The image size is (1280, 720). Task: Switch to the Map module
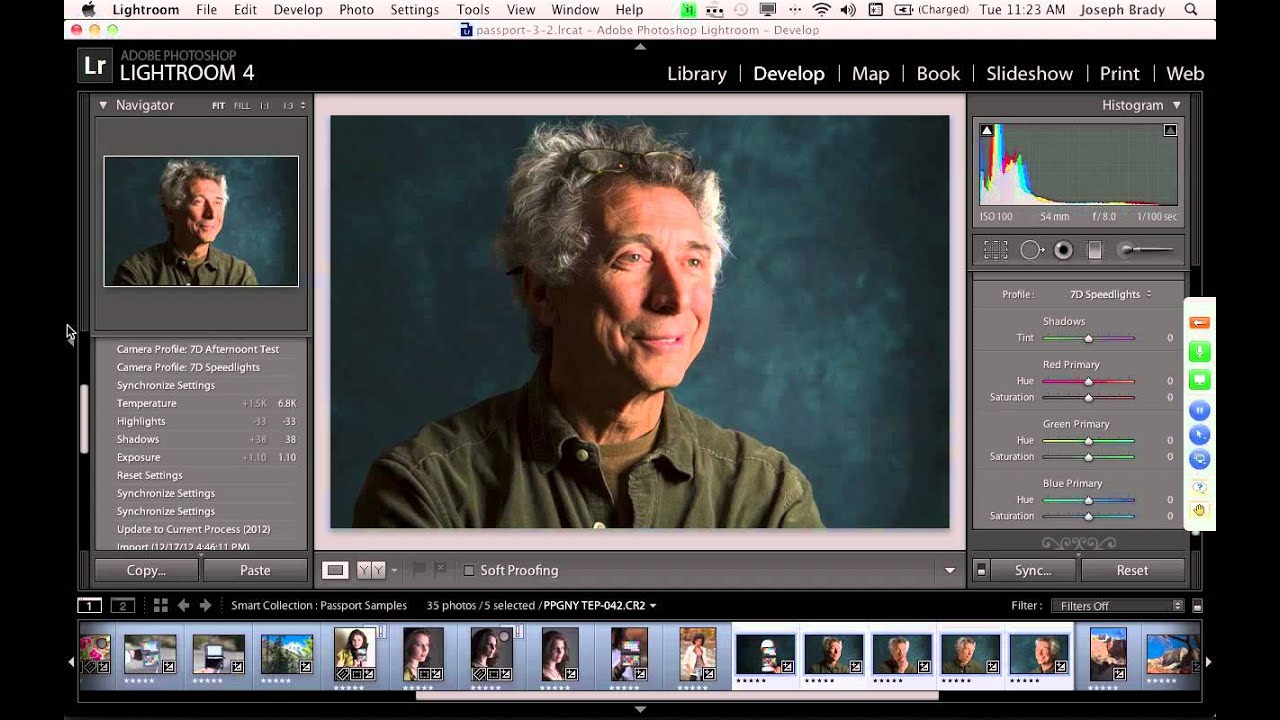[870, 74]
